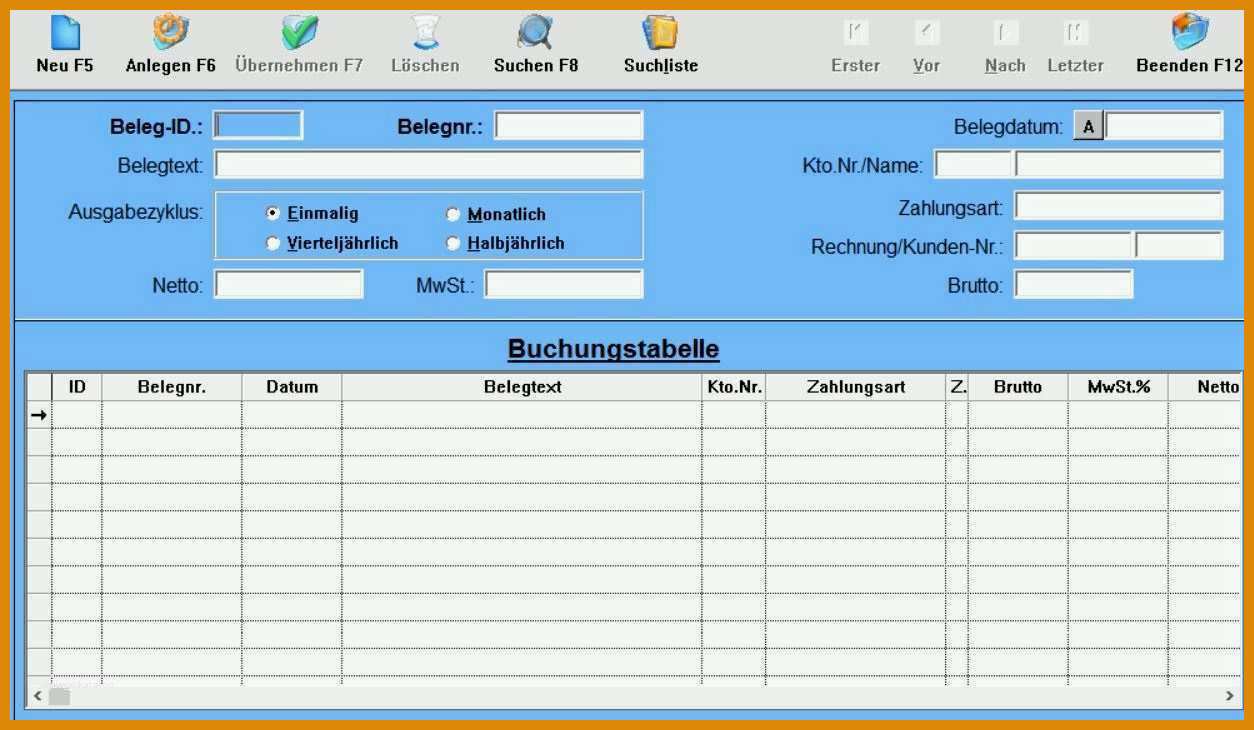This screenshot has height=730, width=1254.
Task: Go to previous record with Vor
Action: point(926,34)
